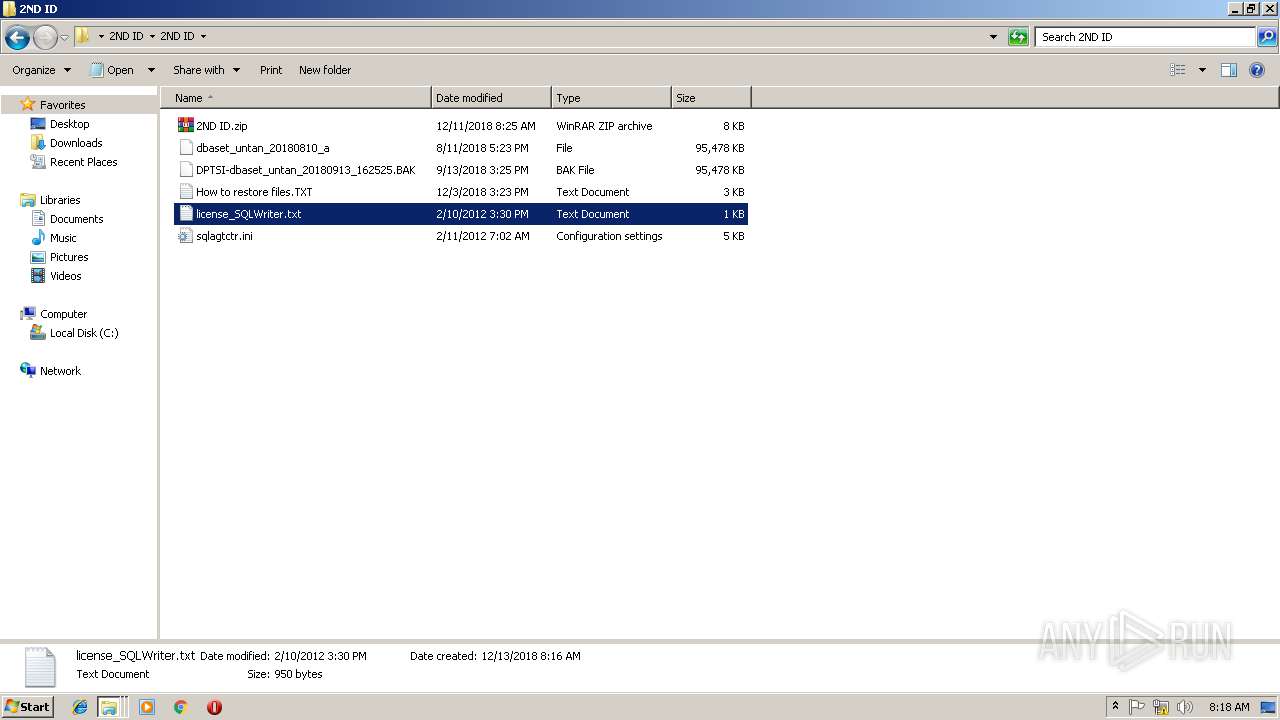Select the DPTSI-dbaset_untan BAK file icon

[185, 170]
